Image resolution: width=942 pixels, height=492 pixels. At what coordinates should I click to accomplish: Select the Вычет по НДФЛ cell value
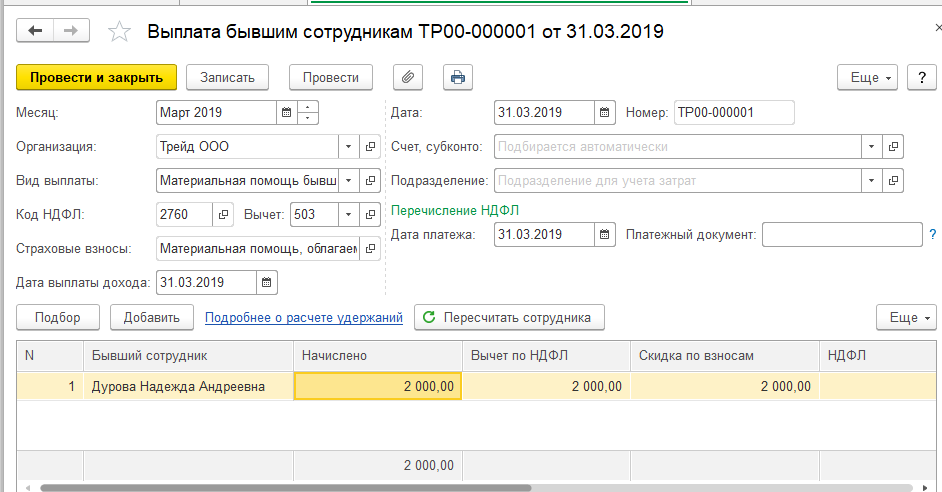546,386
